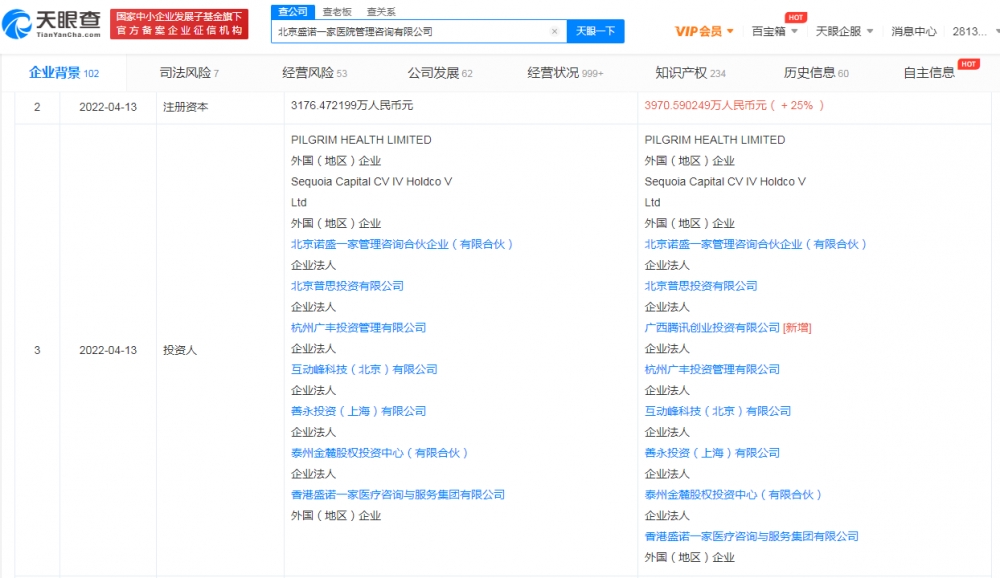Screen dimensions: 1000x578
Task: Click Sequoia Capital CV IV Holdco V, right column
Action: click(725, 182)
